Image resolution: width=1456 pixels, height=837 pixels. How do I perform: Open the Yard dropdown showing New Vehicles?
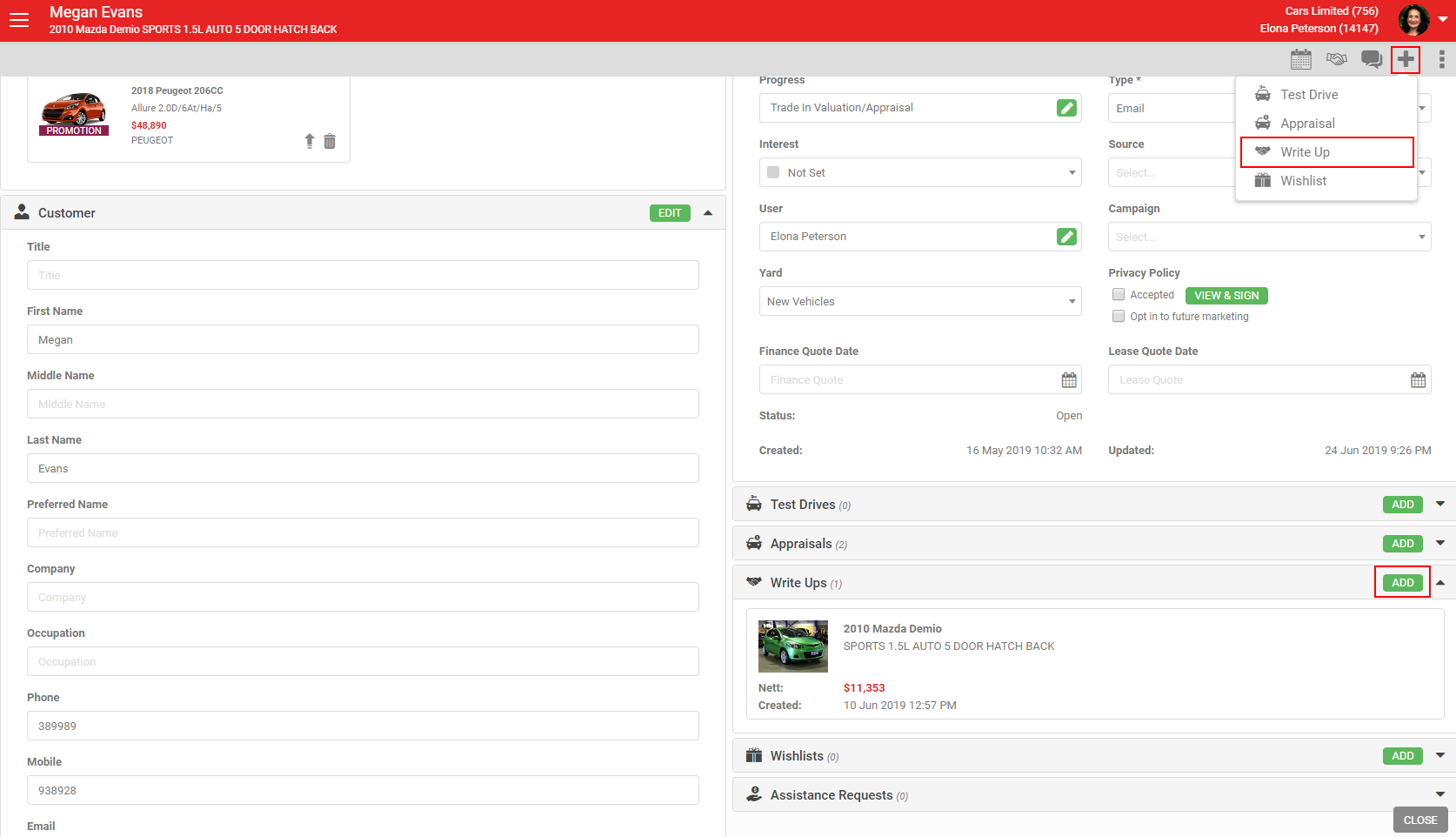(x=920, y=301)
